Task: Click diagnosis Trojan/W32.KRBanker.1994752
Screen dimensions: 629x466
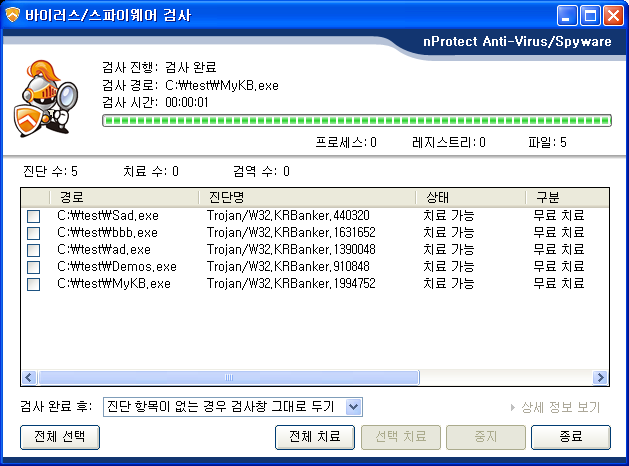Action: click(x=291, y=284)
